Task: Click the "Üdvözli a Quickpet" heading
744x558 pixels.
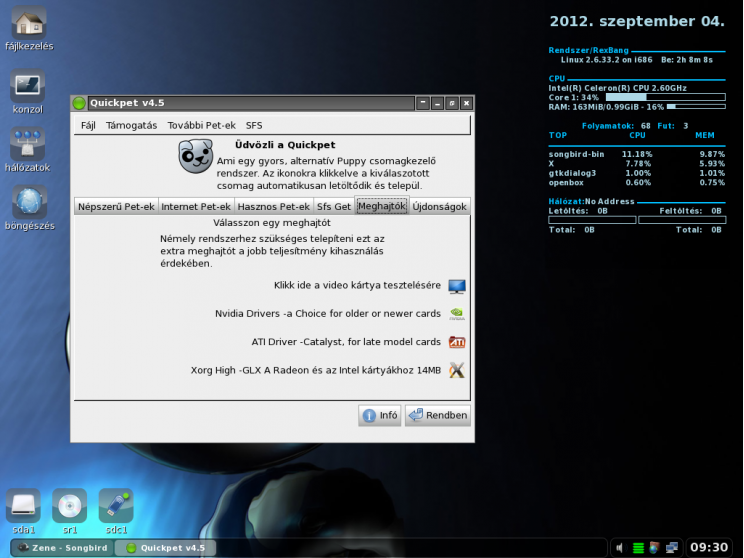Action: 285,145
